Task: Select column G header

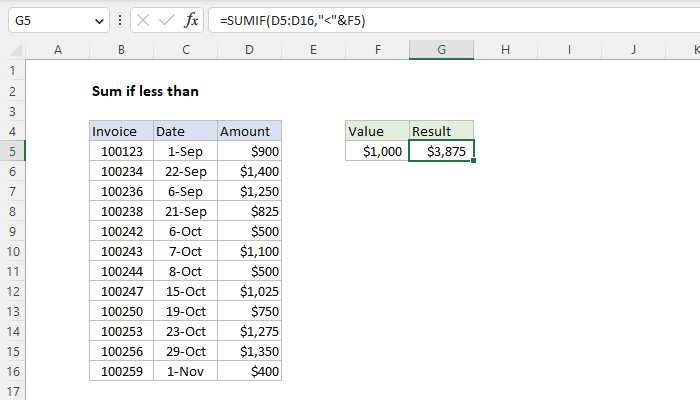Action: pos(441,50)
